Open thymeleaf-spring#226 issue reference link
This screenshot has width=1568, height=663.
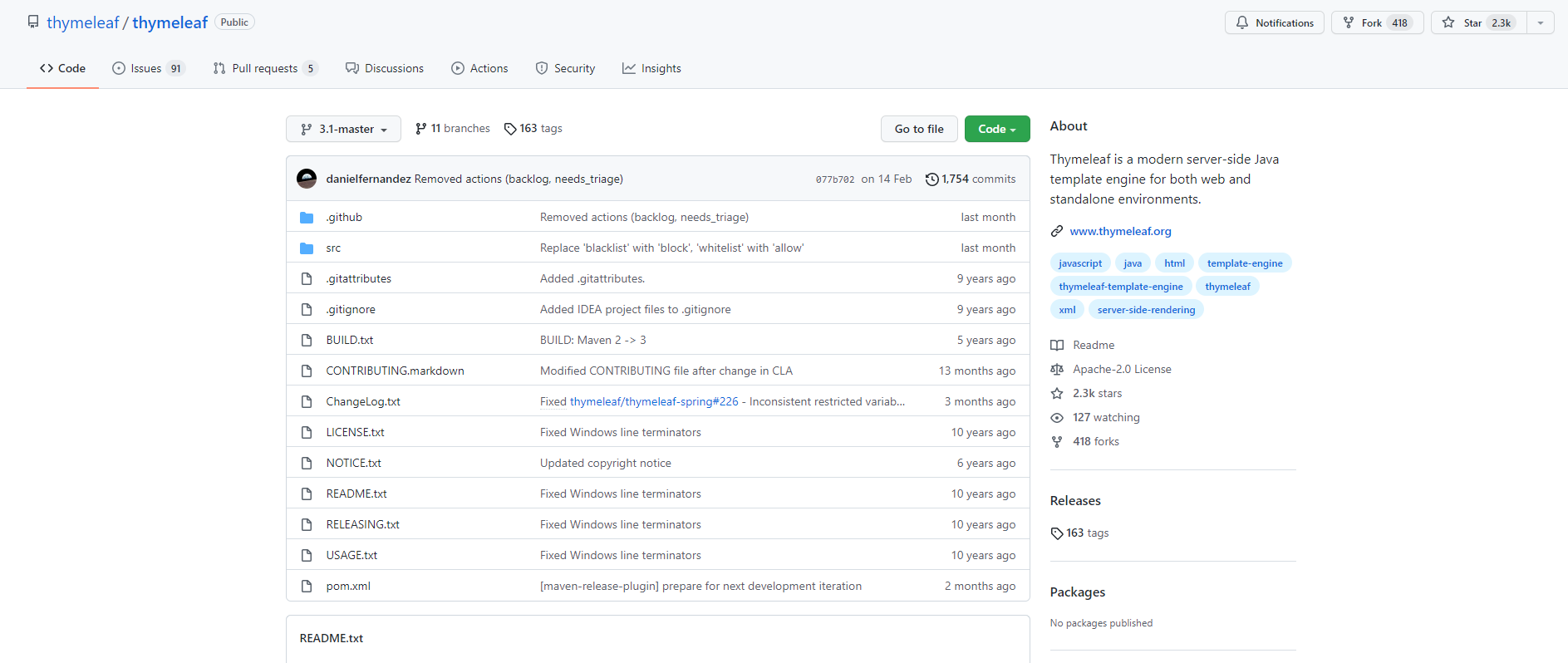coord(654,402)
